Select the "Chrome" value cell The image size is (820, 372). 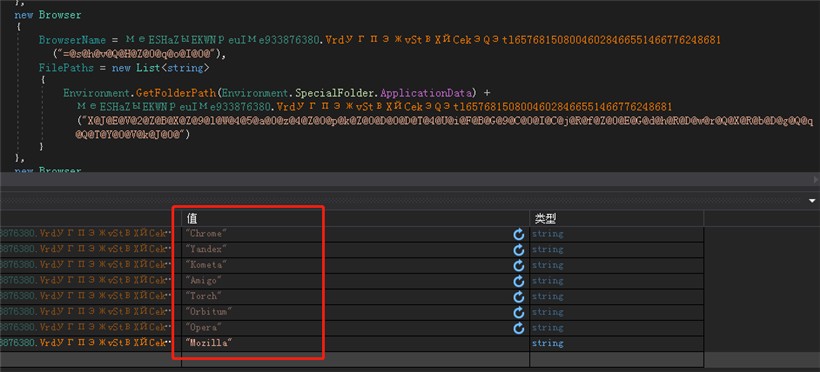355,234
